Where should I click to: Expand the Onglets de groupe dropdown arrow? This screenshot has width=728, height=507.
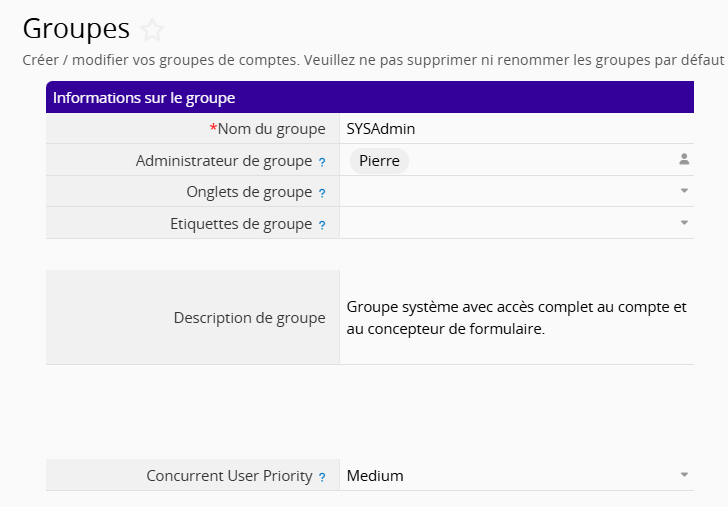pyautogui.click(x=684, y=191)
